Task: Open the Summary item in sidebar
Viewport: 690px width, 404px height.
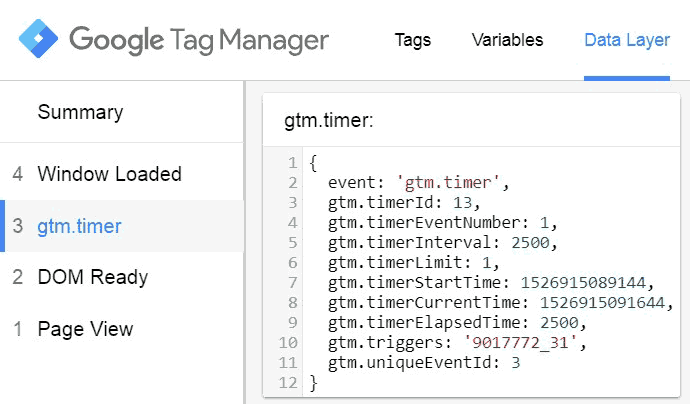Action: pyautogui.click(x=80, y=112)
